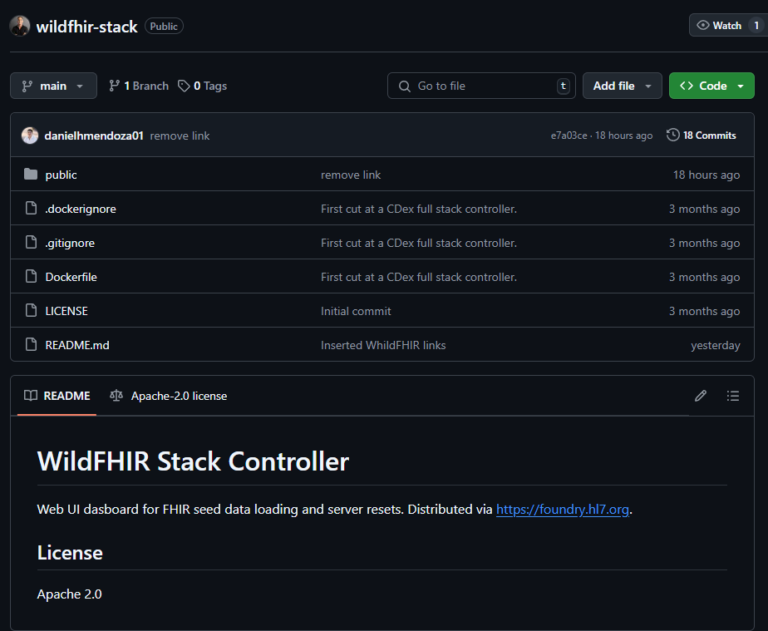The image size is (768, 631).
Task: Click the Public visibility badge
Action: pyautogui.click(x=164, y=26)
